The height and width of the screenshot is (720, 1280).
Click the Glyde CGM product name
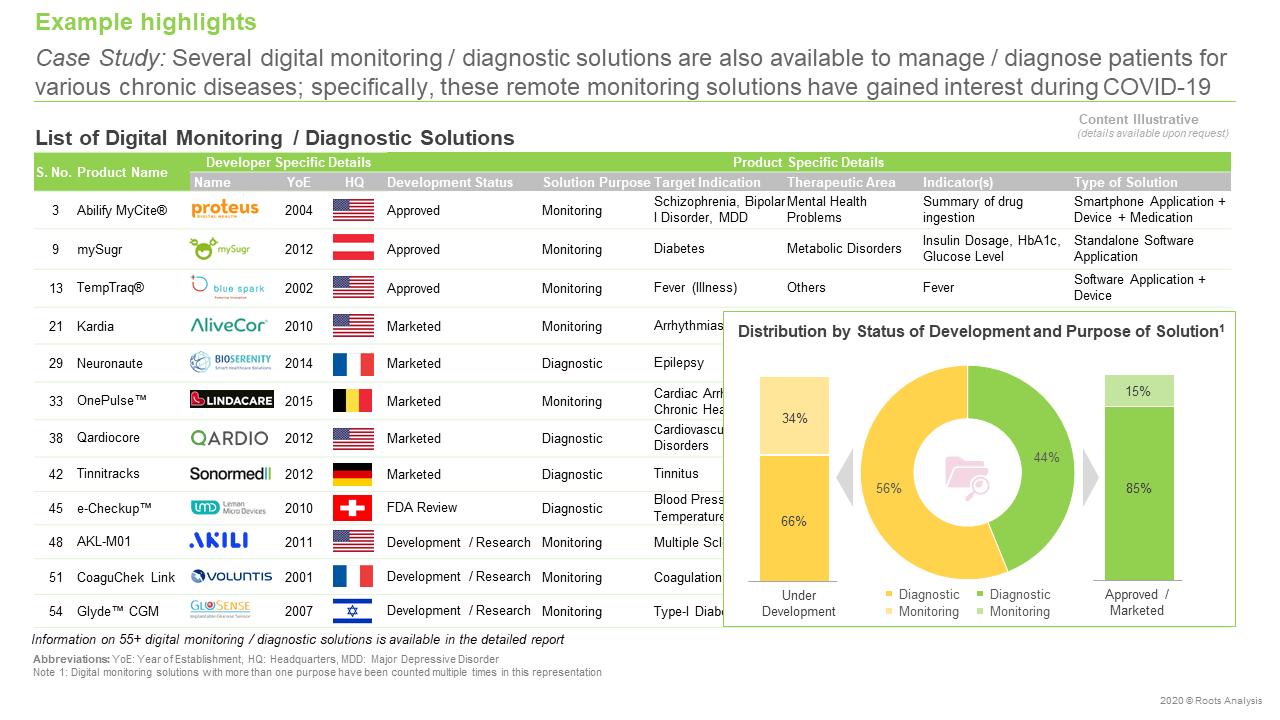116,611
